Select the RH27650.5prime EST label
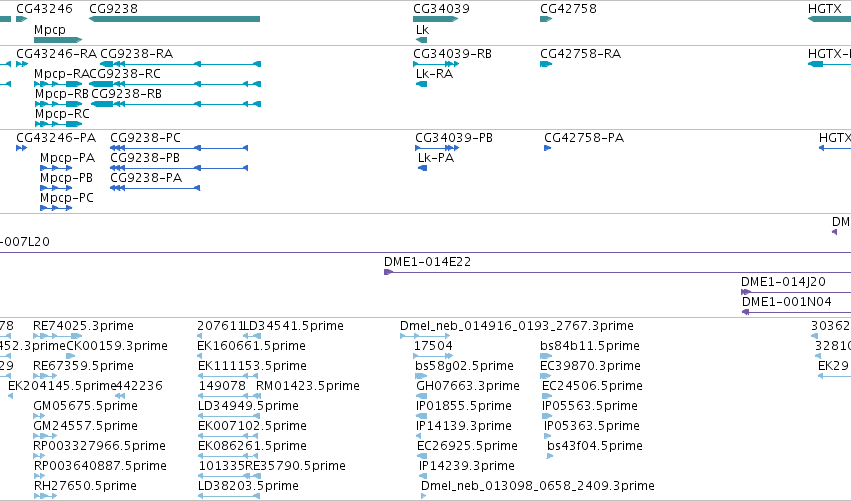 (85, 487)
